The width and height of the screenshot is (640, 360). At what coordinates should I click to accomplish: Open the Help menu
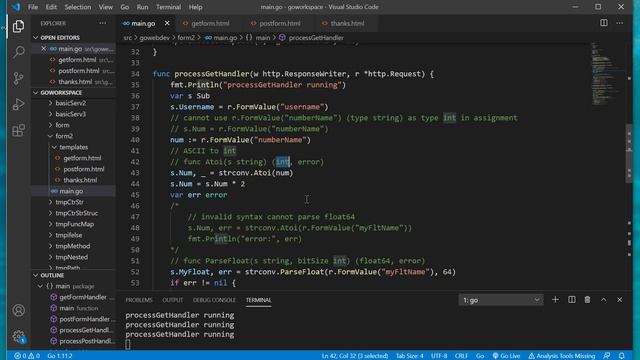(196, 7)
